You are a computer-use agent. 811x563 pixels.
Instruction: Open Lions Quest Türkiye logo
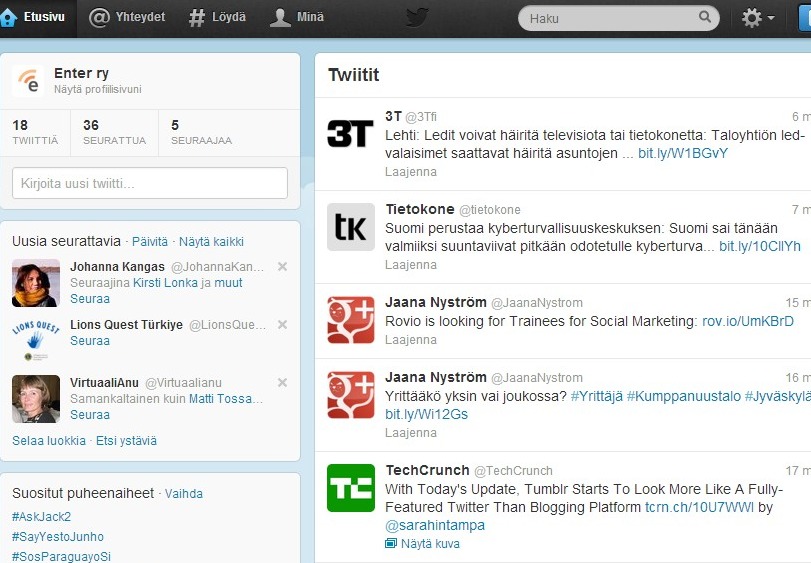pyautogui.click(x=36, y=339)
